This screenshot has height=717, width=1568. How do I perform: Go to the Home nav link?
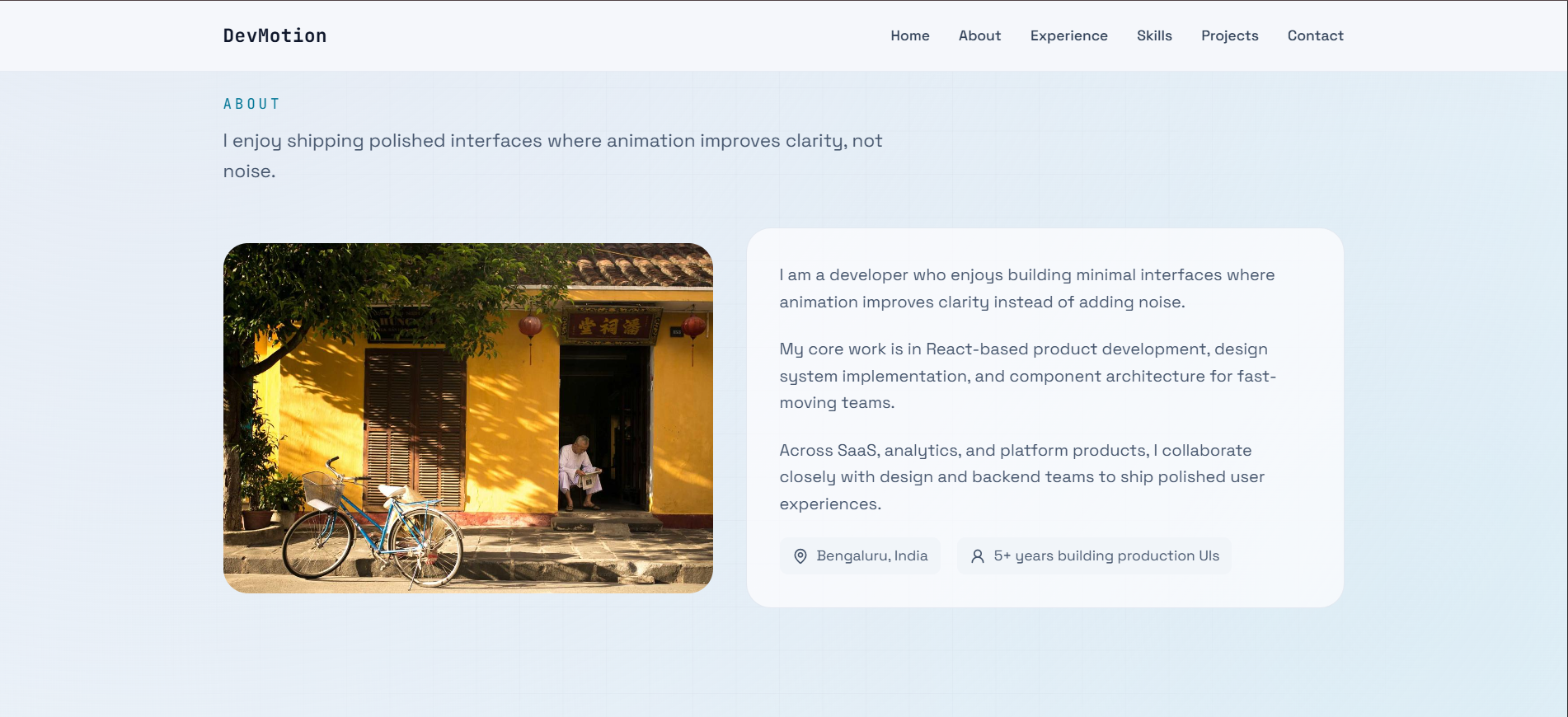coord(909,35)
